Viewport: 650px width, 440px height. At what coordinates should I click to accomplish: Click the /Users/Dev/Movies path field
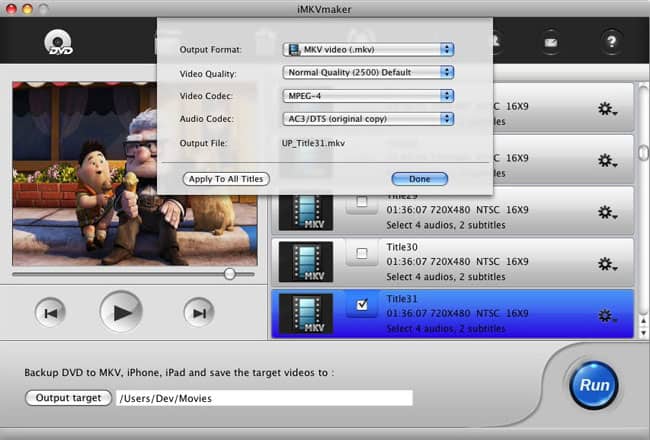tap(264, 398)
